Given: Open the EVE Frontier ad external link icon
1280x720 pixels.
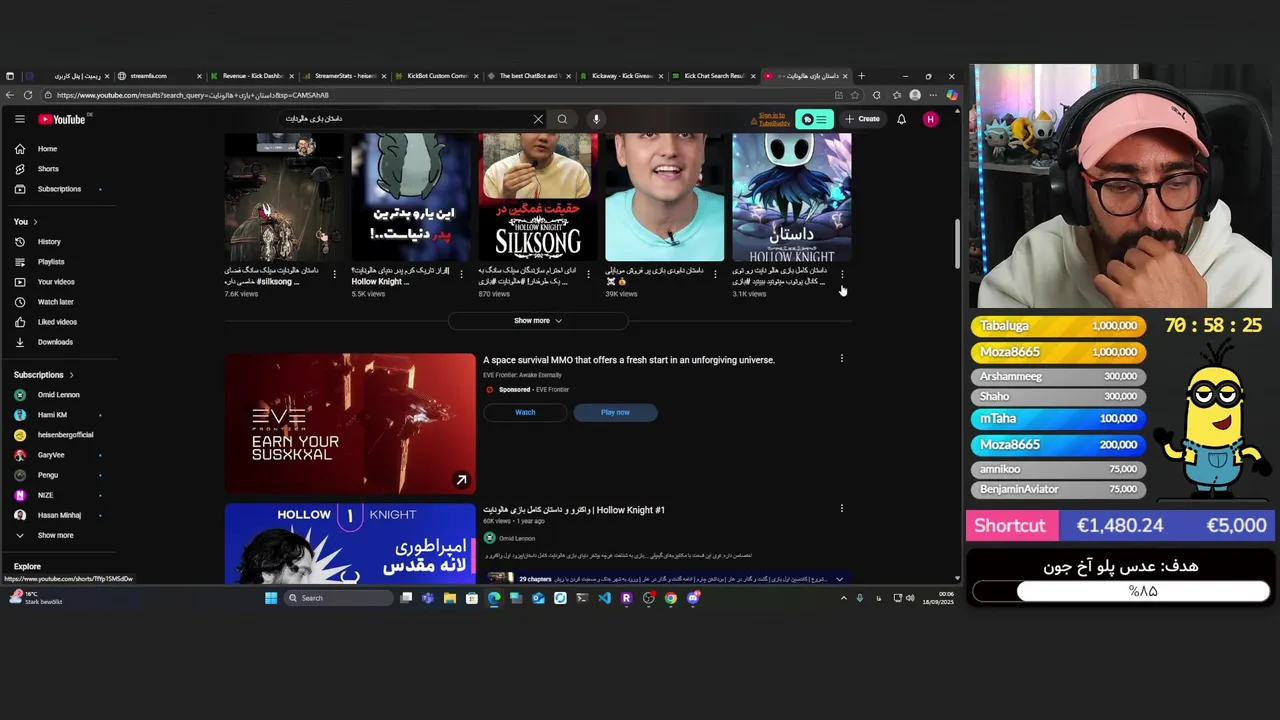Looking at the screenshot, I should click(x=461, y=480).
